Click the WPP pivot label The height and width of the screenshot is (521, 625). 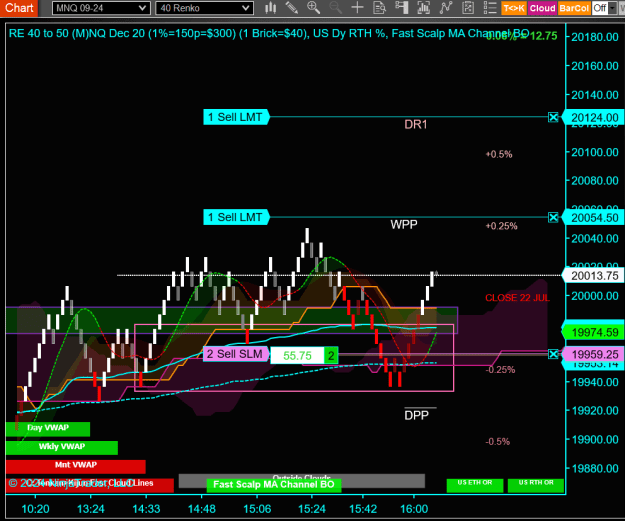click(404, 225)
